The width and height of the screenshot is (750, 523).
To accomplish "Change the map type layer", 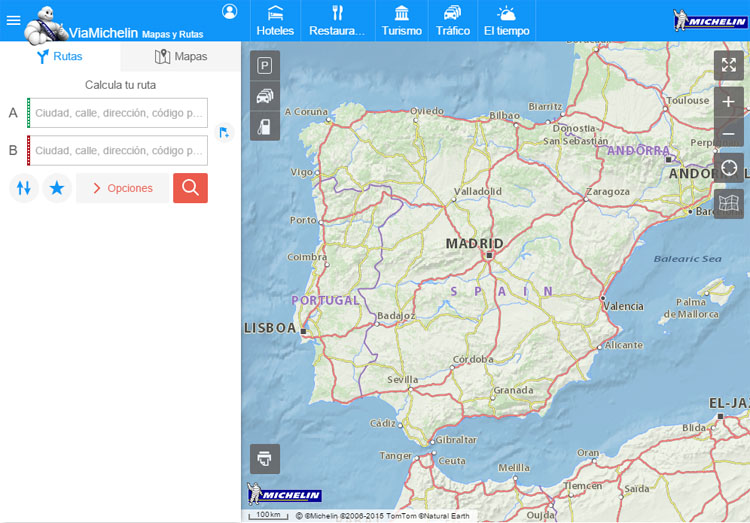I will tap(728, 204).
